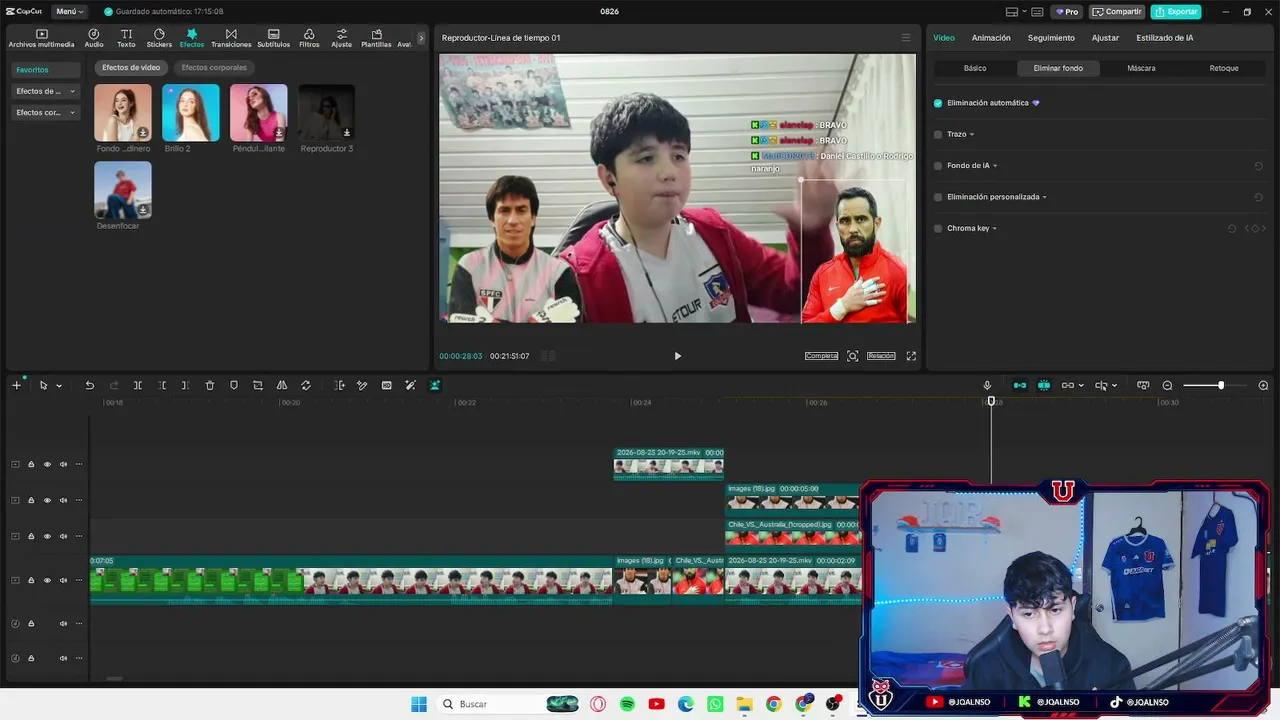Select the Desenfocar effect thumbnail

[123, 190]
